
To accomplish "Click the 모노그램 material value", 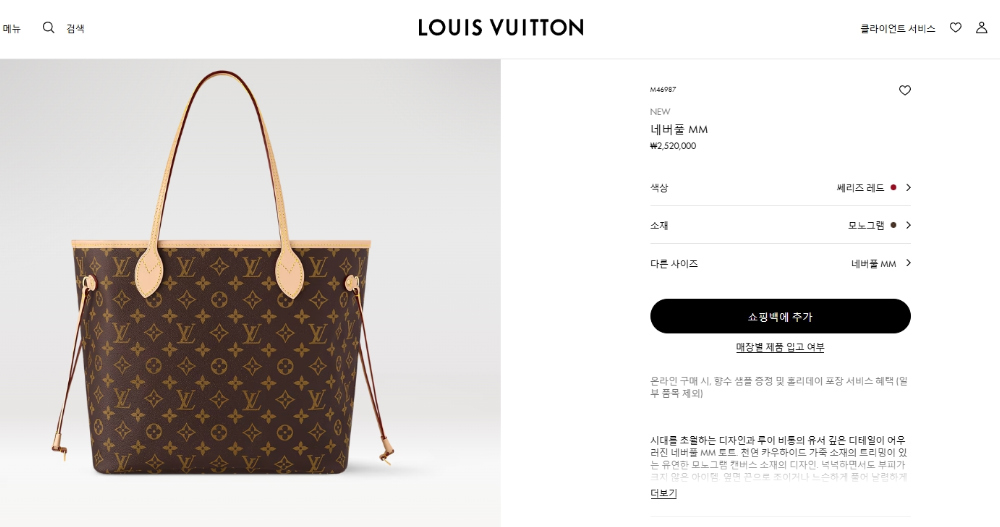I will [x=866, y=225].
